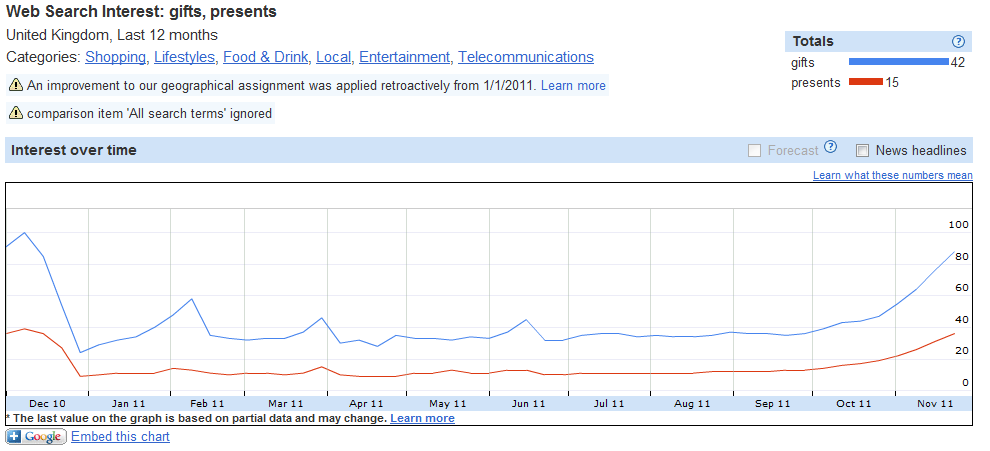
Task: Open the Shopping category link
Action: pos(116,57)
